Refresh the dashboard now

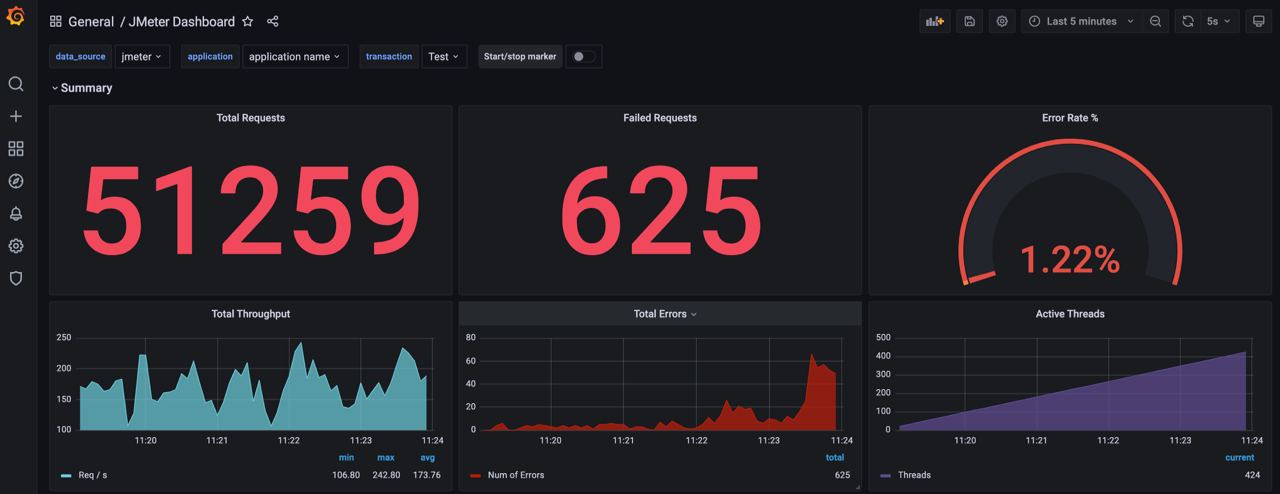click(x=1187, y=21)
